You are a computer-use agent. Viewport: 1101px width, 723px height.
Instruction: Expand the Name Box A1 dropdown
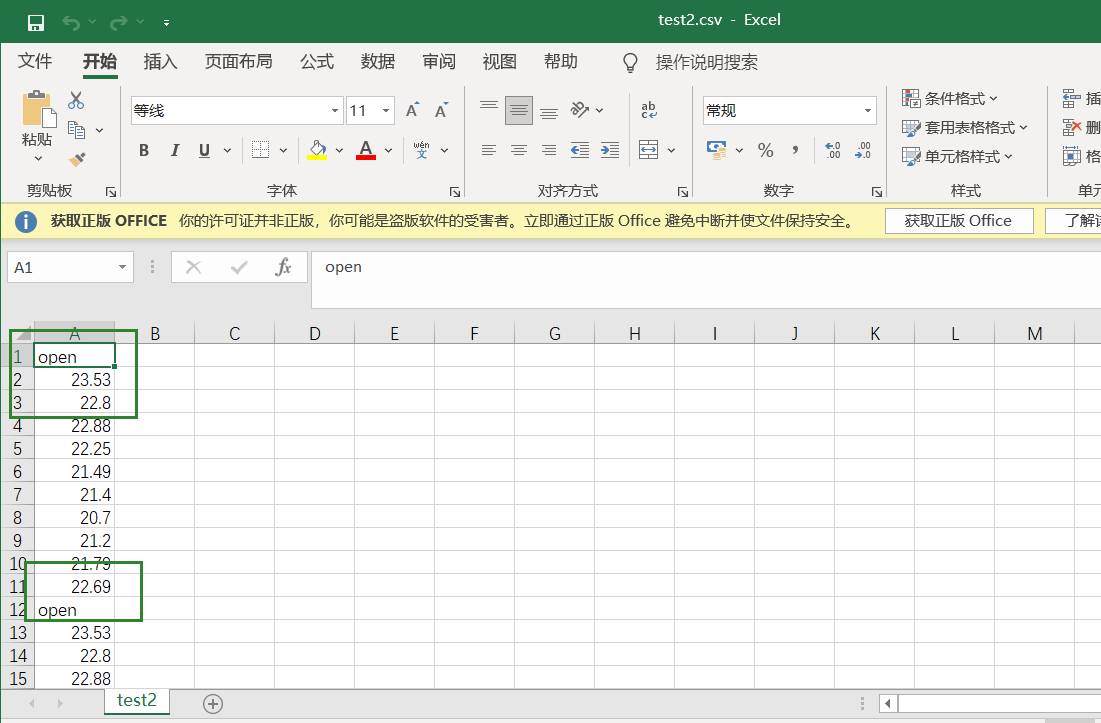[122, 267]
